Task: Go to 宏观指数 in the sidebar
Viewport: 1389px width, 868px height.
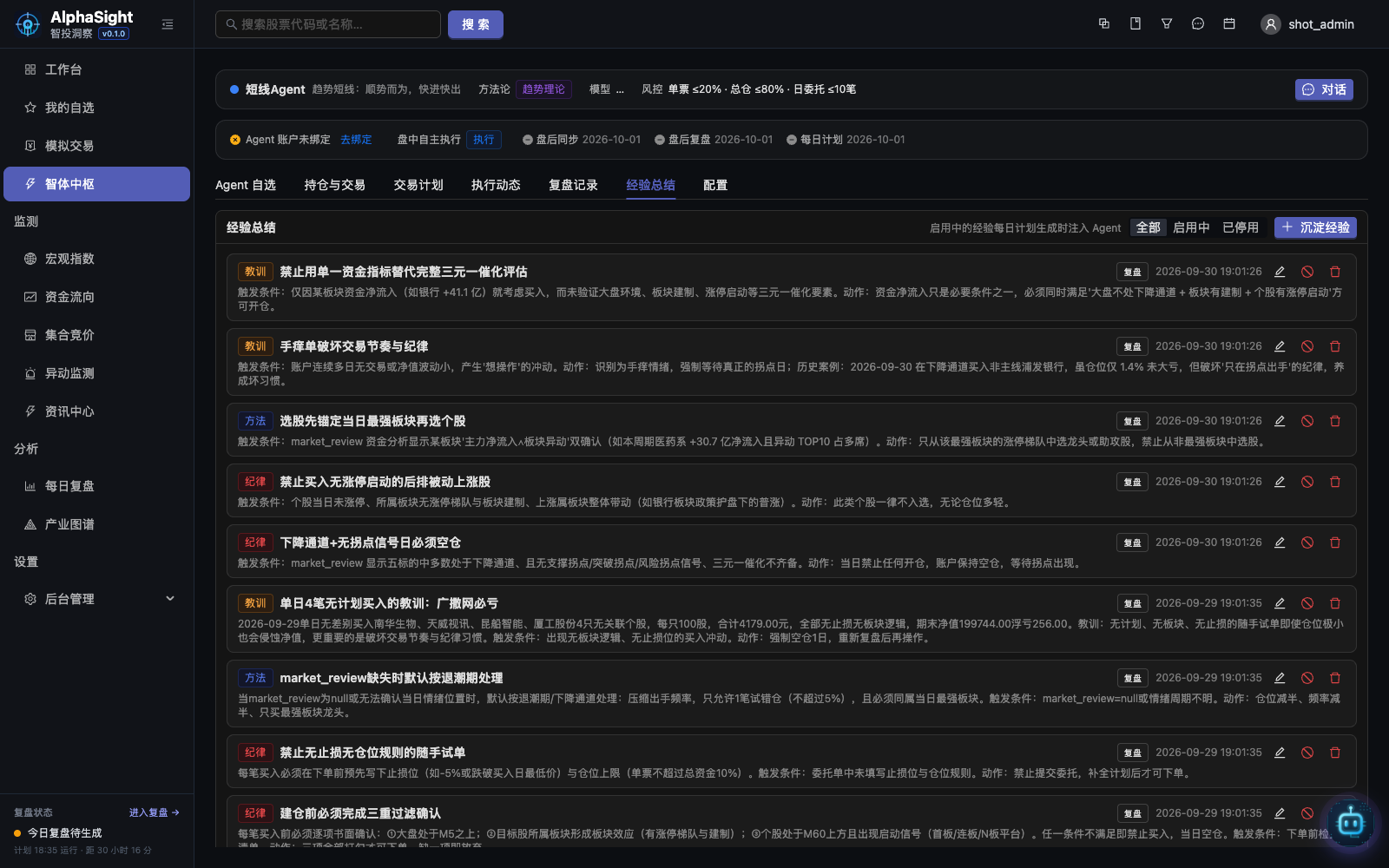Action: click(x=96, y=259)
